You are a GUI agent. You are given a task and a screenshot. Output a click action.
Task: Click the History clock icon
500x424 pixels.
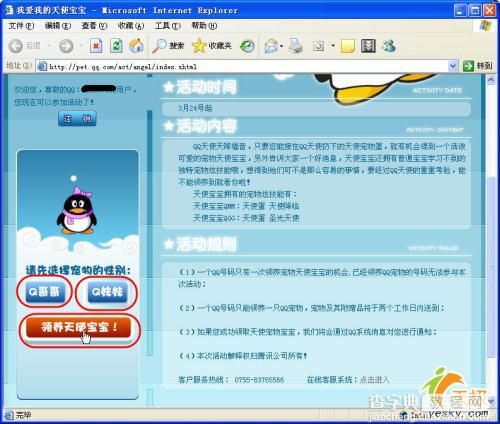pos(247,46)
